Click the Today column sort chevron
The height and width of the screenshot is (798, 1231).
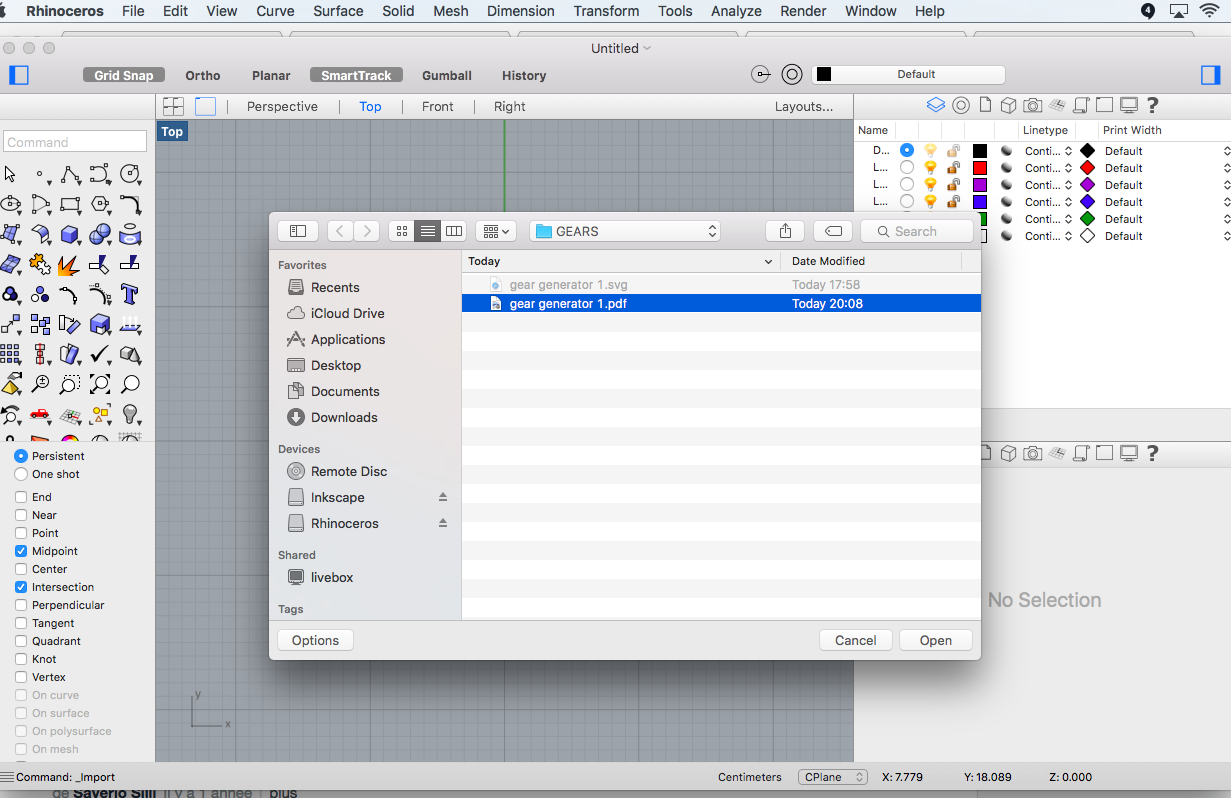tap(769, 261)
